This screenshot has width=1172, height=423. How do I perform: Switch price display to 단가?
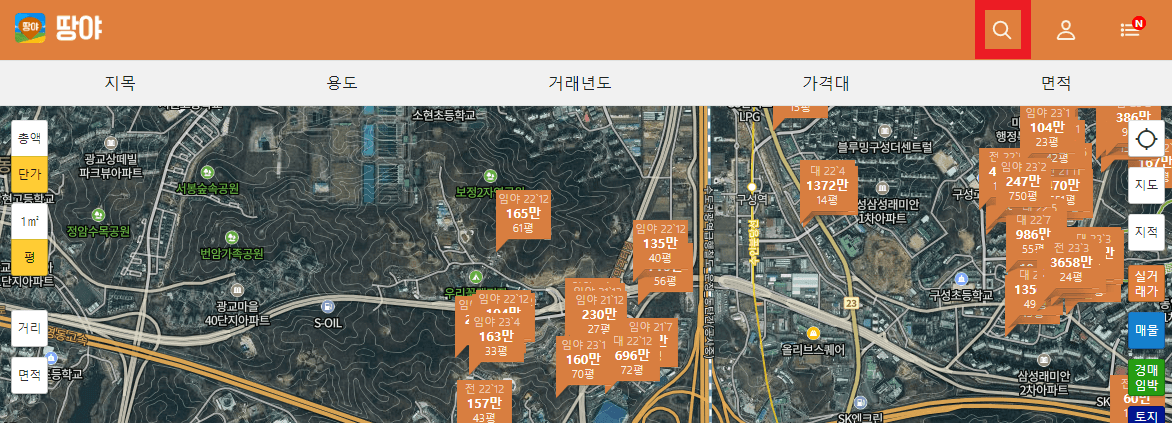click(x=29, y=174)
